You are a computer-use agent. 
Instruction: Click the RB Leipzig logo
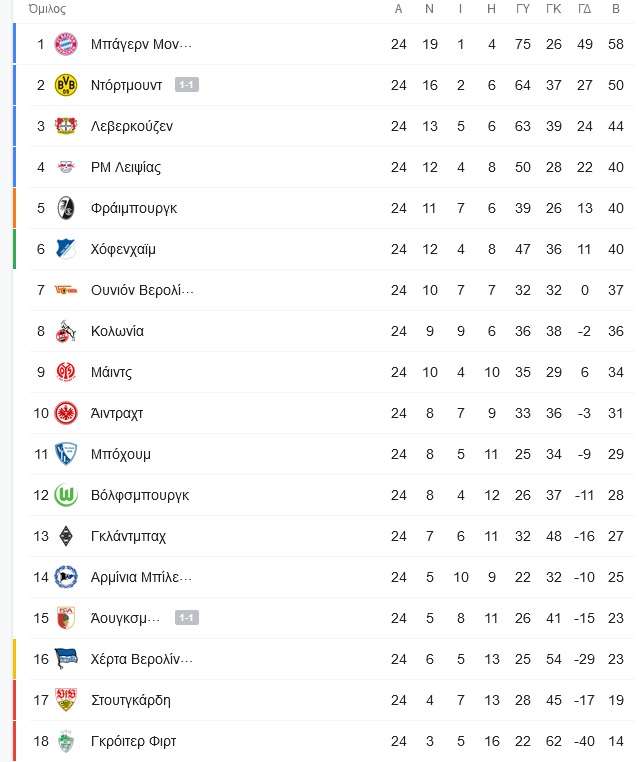point(66,167)
